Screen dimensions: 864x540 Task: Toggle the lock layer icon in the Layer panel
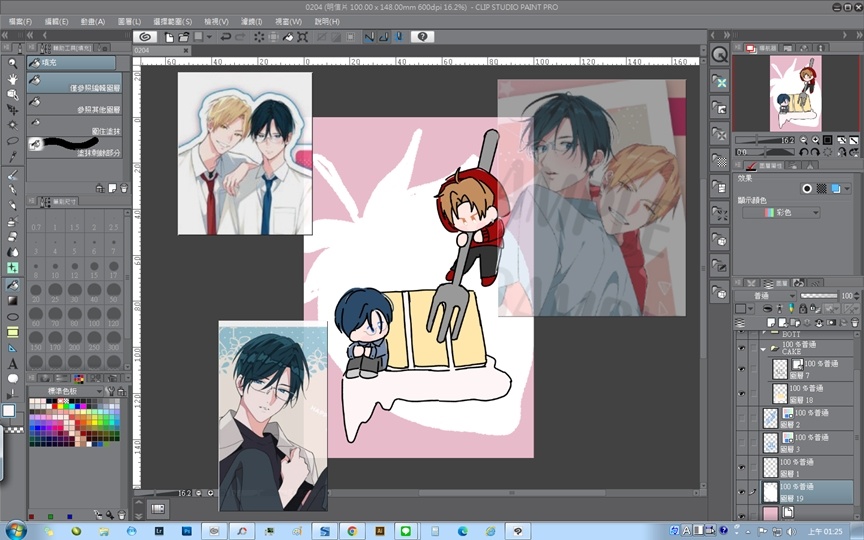804,309
